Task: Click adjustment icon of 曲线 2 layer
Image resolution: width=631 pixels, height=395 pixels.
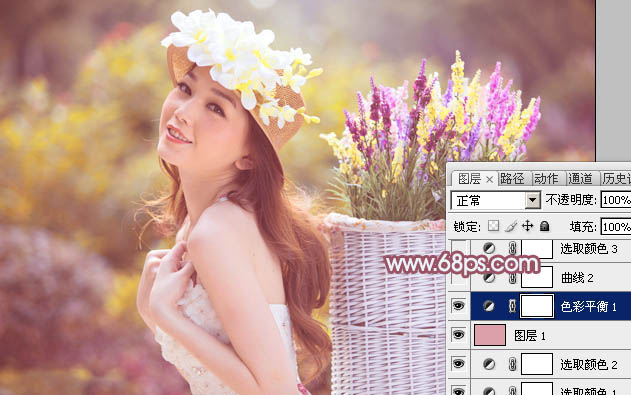Action: (x=489, y=278)
